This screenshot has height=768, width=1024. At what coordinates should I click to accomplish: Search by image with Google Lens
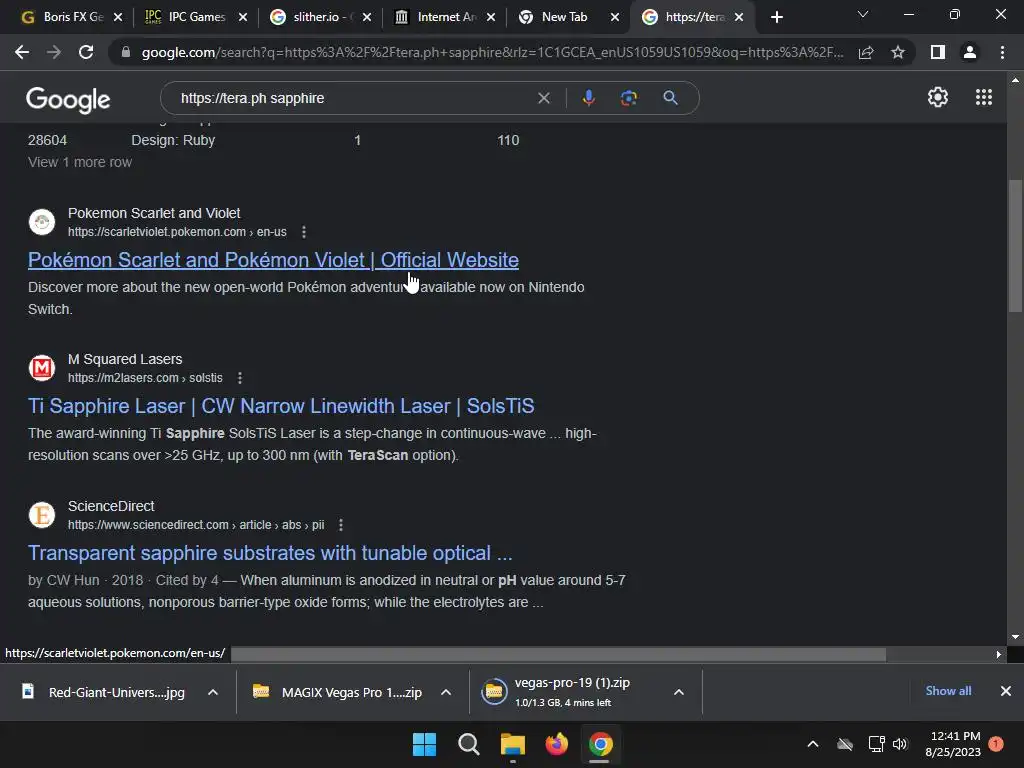(629, 98)
